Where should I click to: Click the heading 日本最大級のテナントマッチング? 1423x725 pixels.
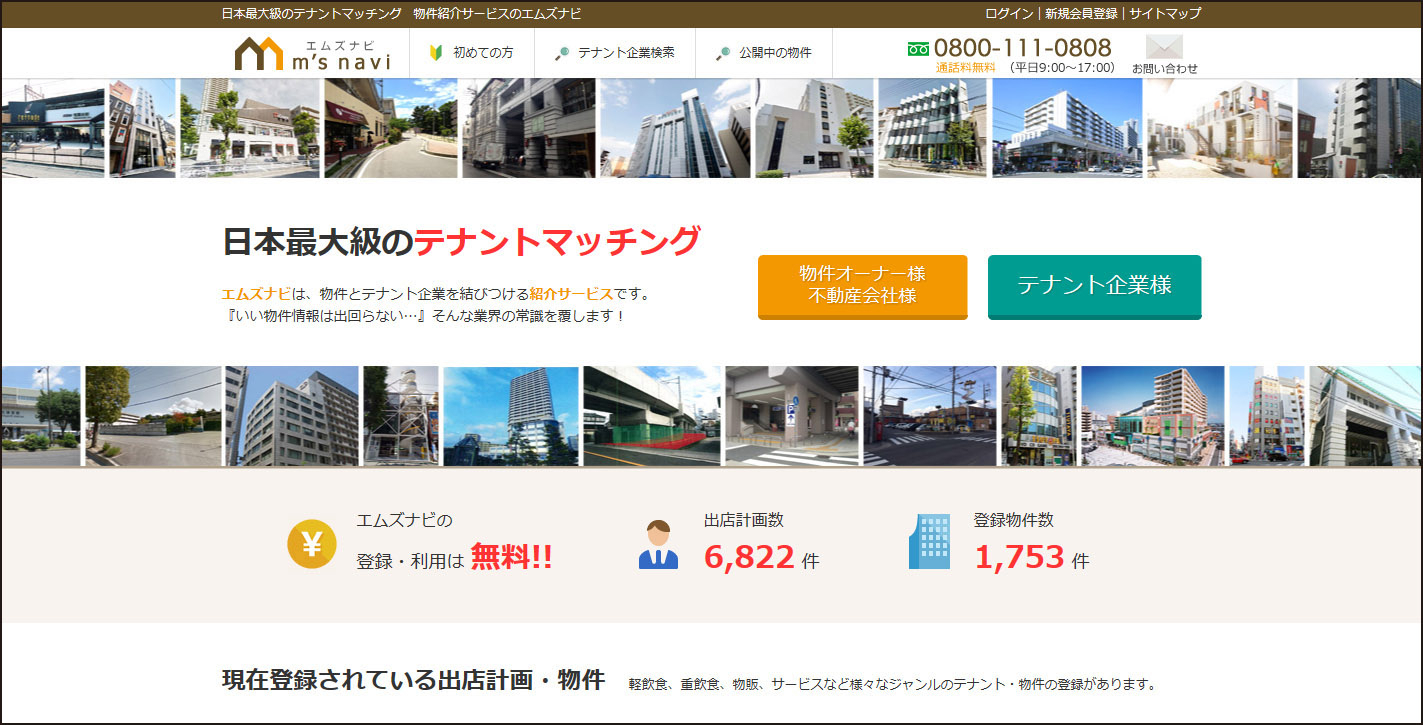click(461, 241)
